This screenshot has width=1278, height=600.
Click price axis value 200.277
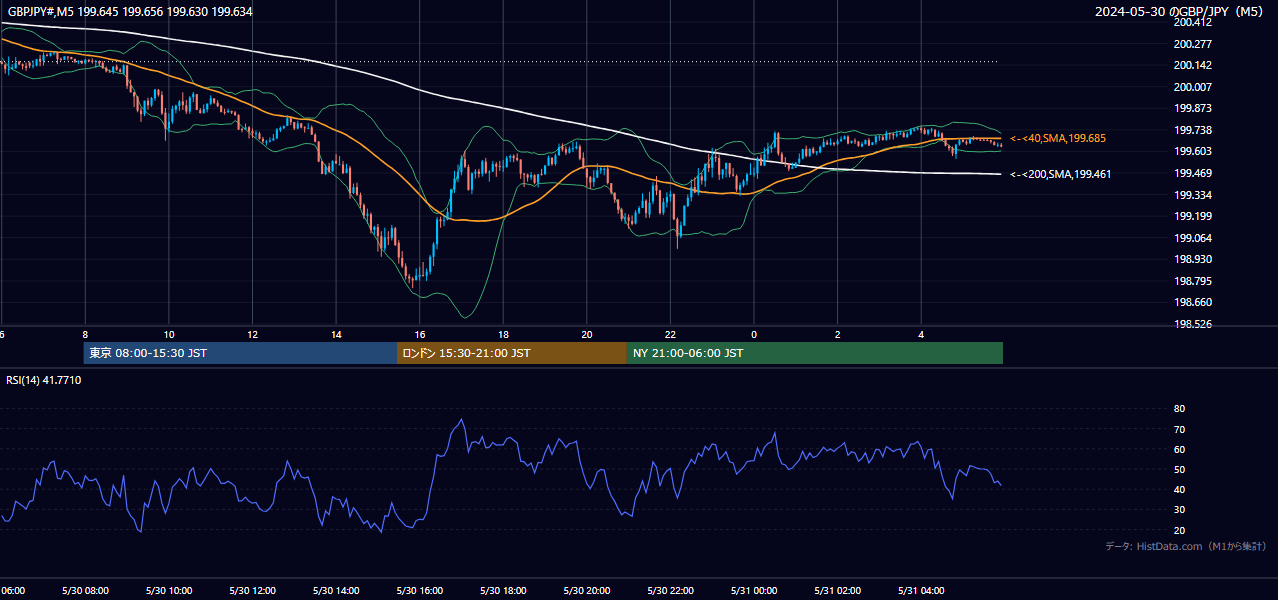pyautogui.click(x=1192, y=44)
